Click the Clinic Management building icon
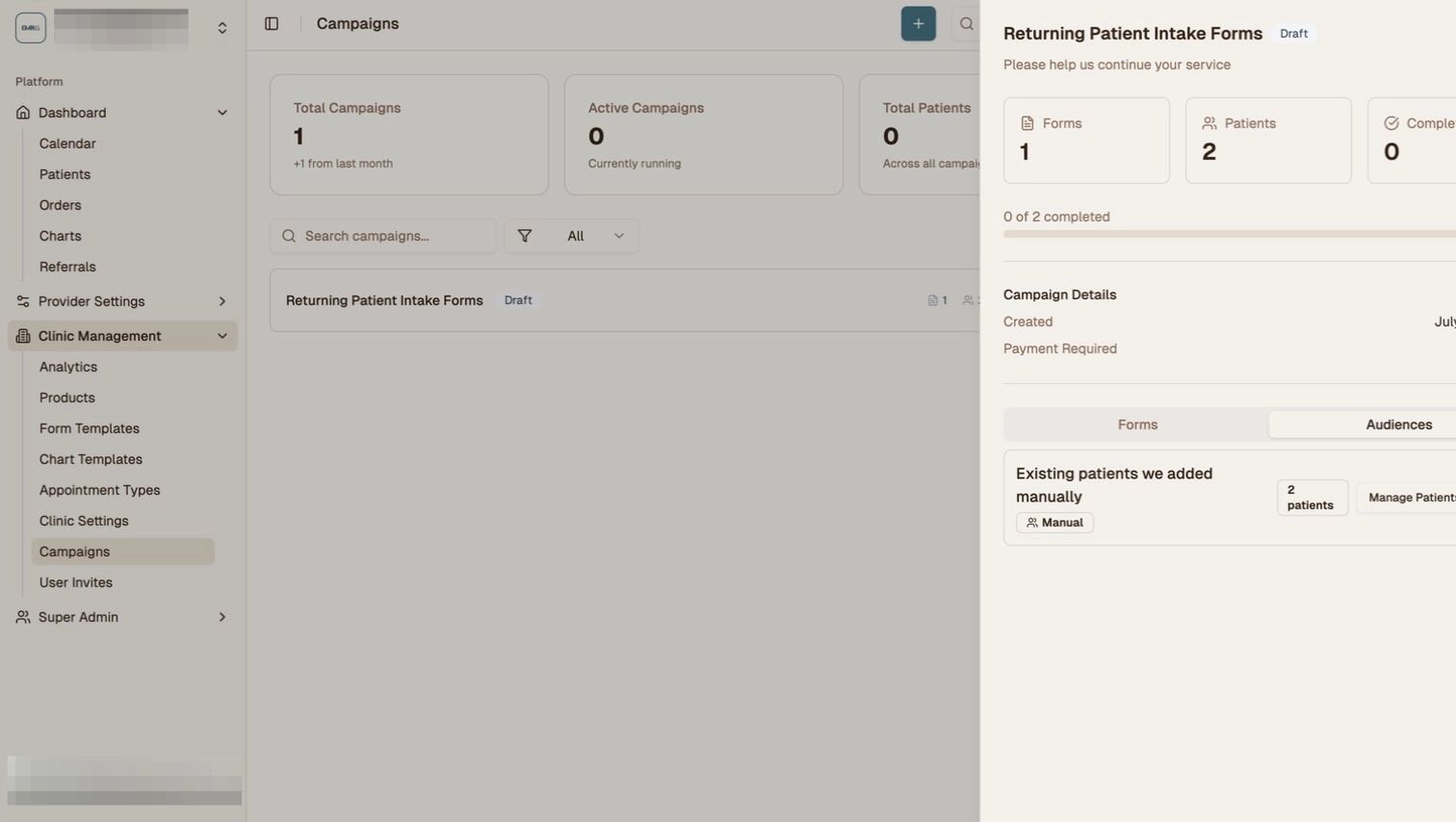1456x822 pixels. coord(23,336)
